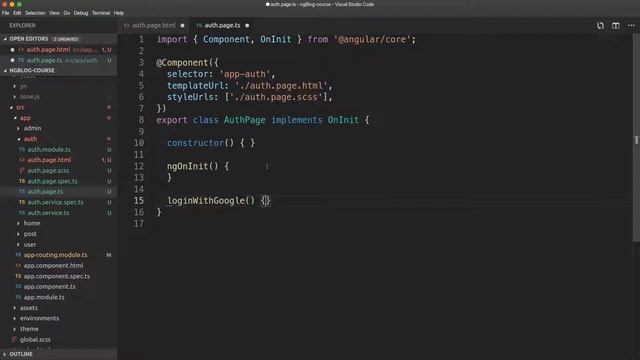The height and width of the screenshot is (360, 640).
Task: Place cursor on loginWithGoogle() line
Action: tap(219, 201)
